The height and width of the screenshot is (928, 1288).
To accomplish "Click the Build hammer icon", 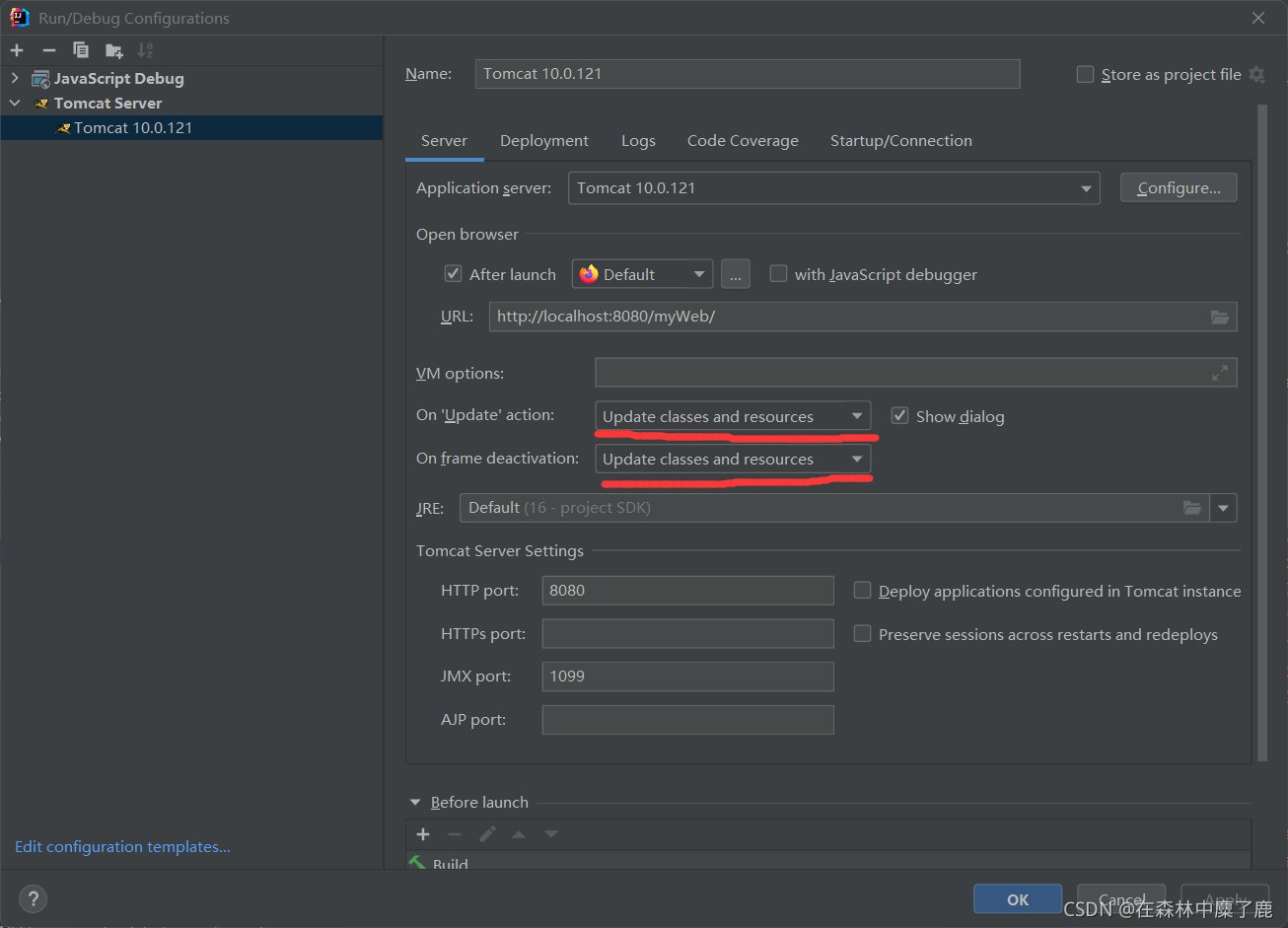I will [417, 862].
